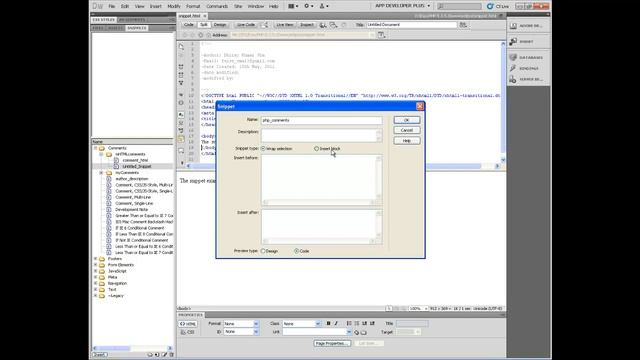Collapse the Comments folder

click(x=96, y=148)
